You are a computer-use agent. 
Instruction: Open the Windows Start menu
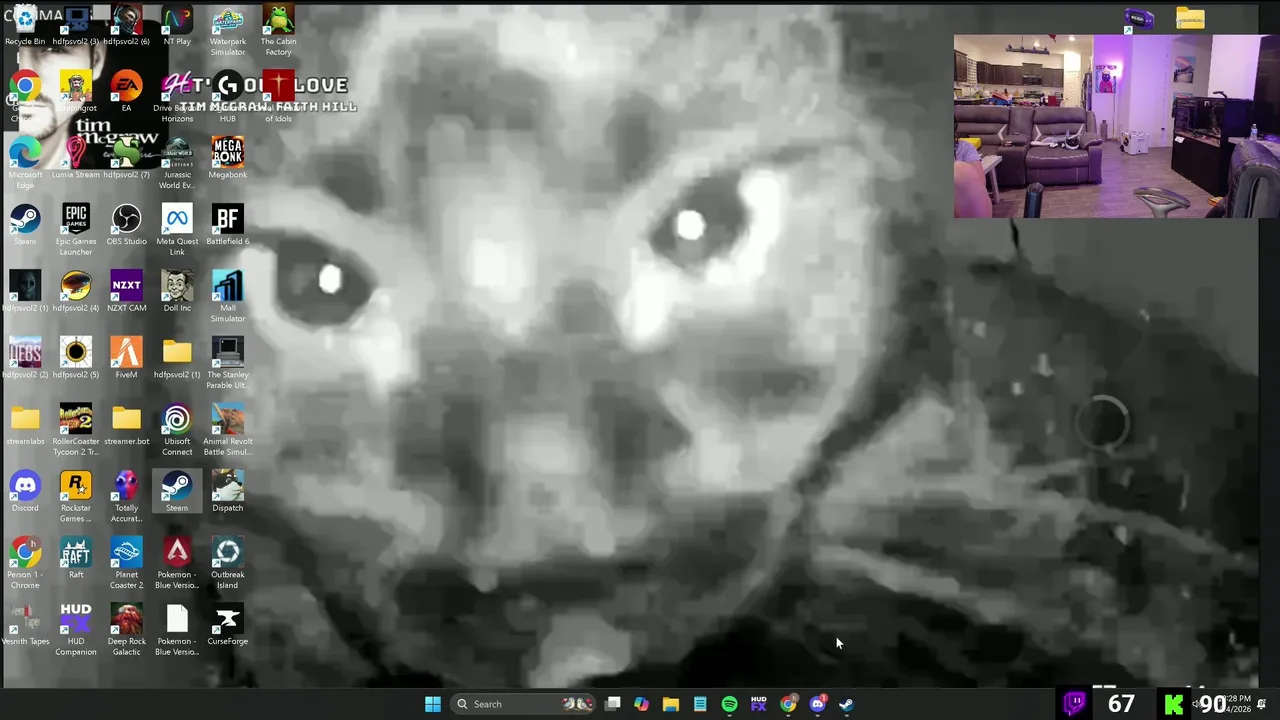coord(433,704)
